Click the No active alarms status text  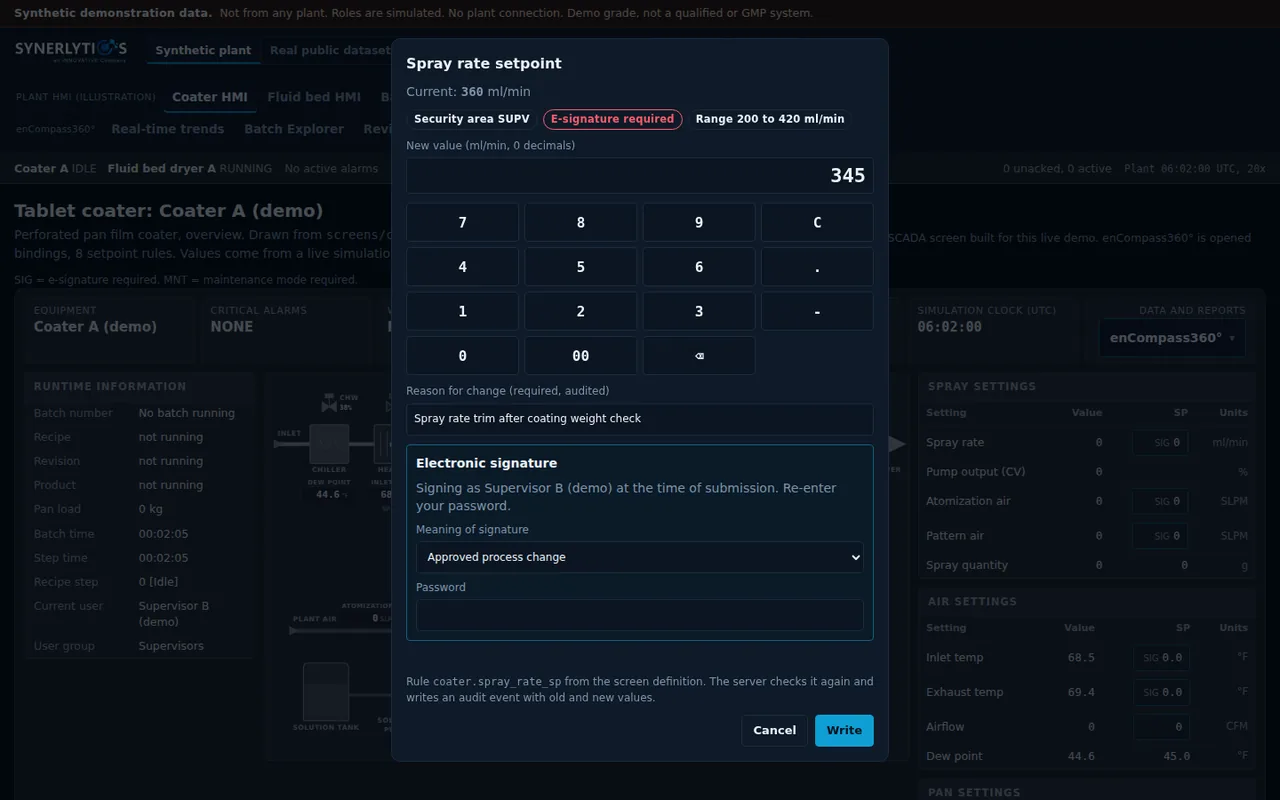pyautogui.click(x=331, y=169)
